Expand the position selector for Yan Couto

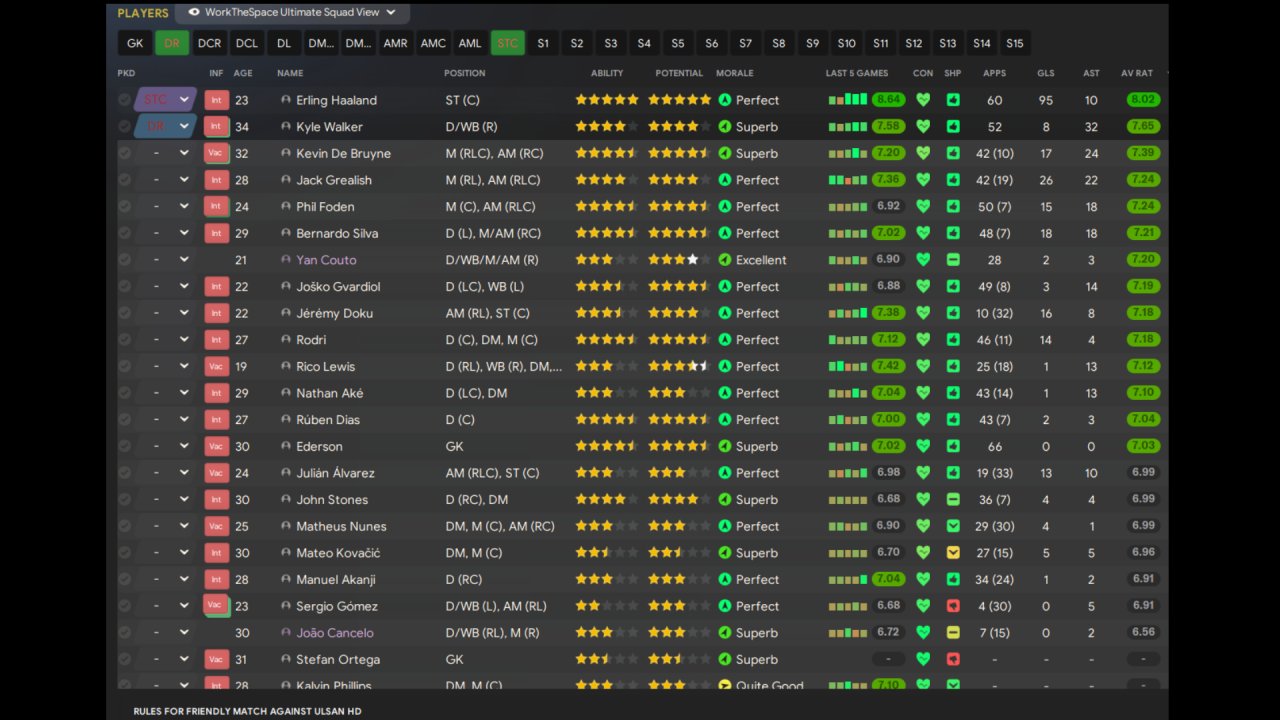184,260
